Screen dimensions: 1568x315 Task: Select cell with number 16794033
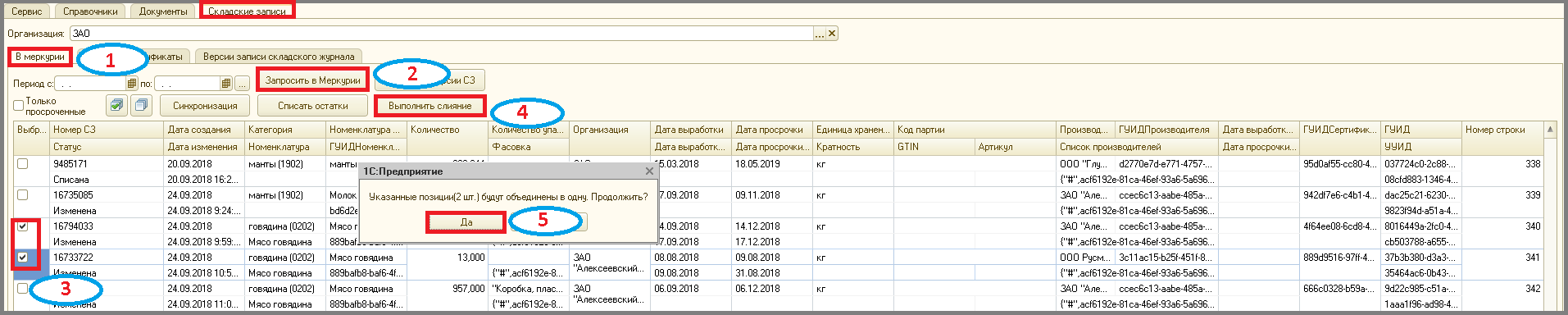pos(107,226)
